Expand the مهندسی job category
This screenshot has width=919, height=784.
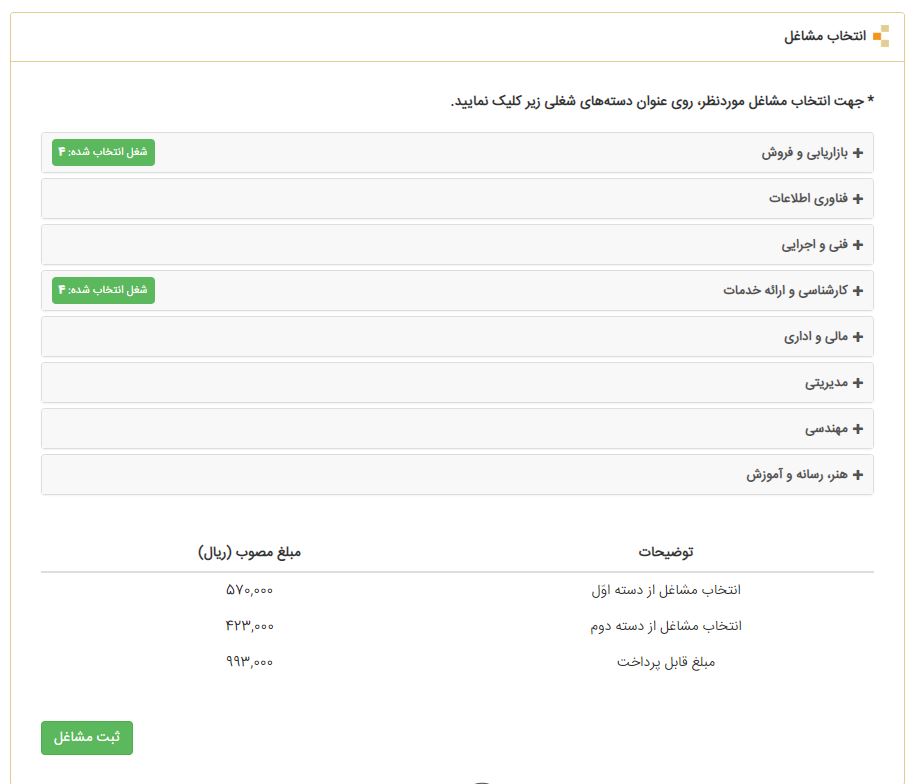(457, 429)
